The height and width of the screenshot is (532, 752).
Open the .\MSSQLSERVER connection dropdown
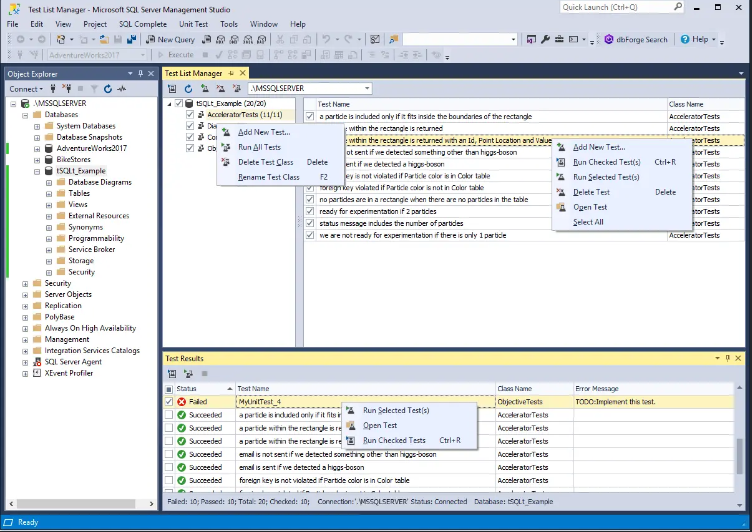pyautogui.click(x=367, y=88)
